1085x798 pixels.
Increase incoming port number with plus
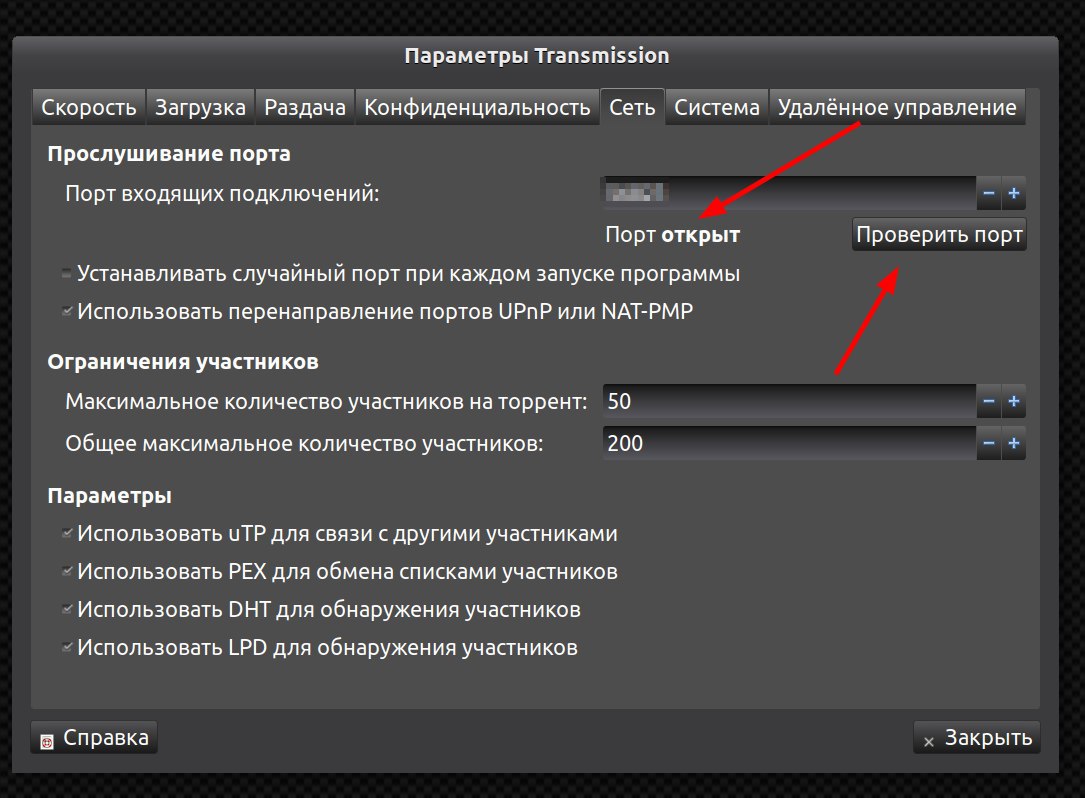(1014, 194)
